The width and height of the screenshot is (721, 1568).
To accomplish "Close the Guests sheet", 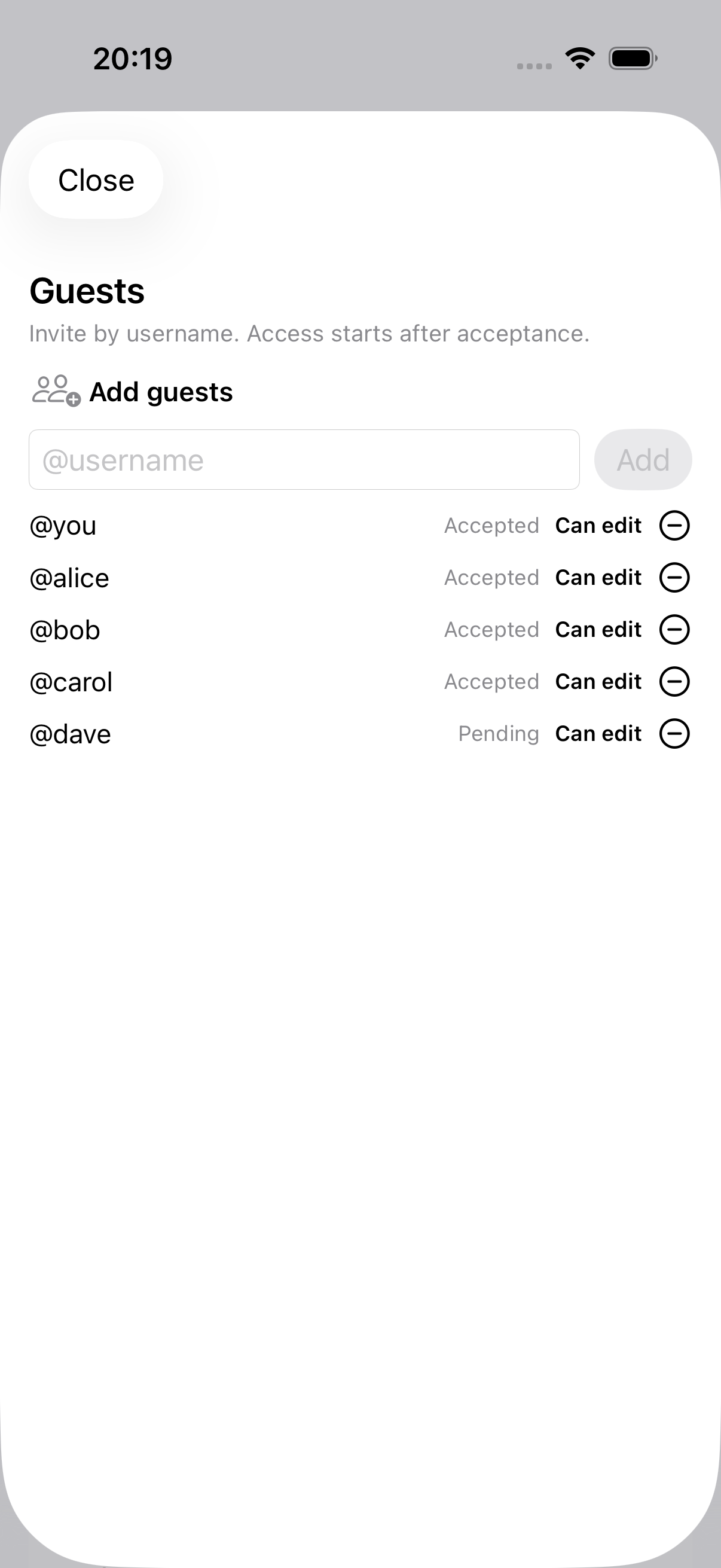I will (96, 180).
